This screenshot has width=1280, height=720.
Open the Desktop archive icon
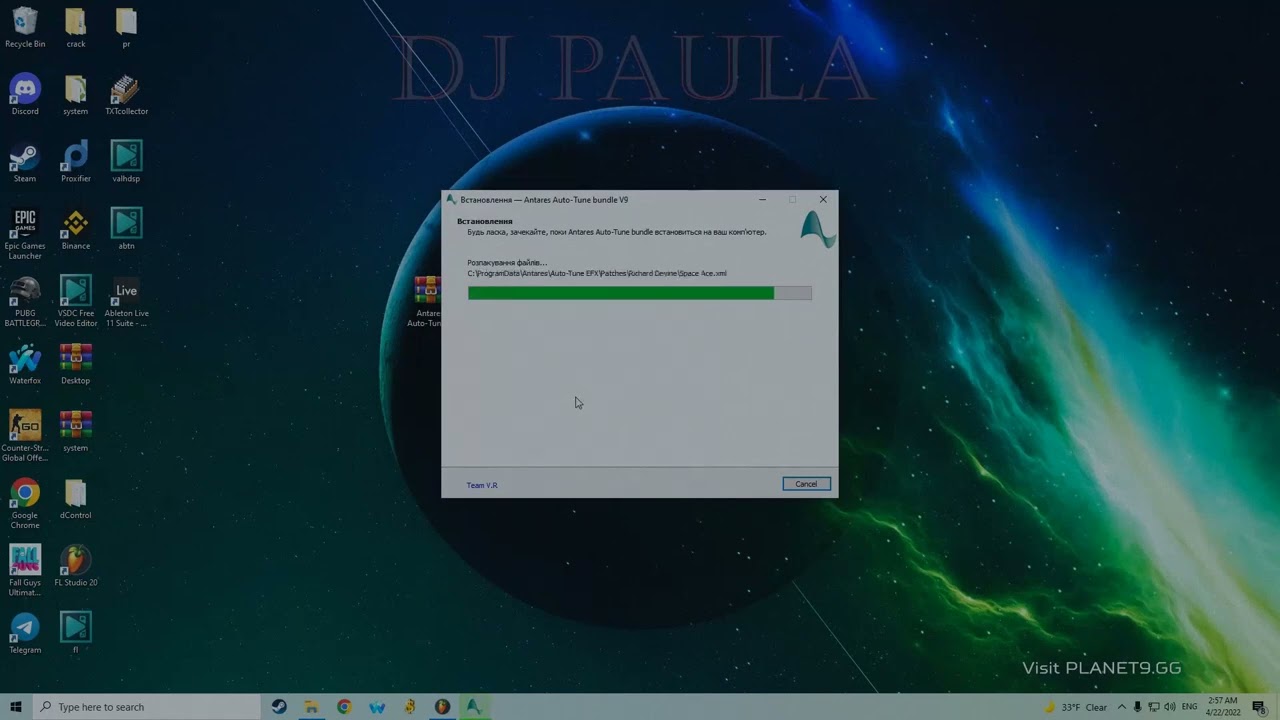[76, 363]
